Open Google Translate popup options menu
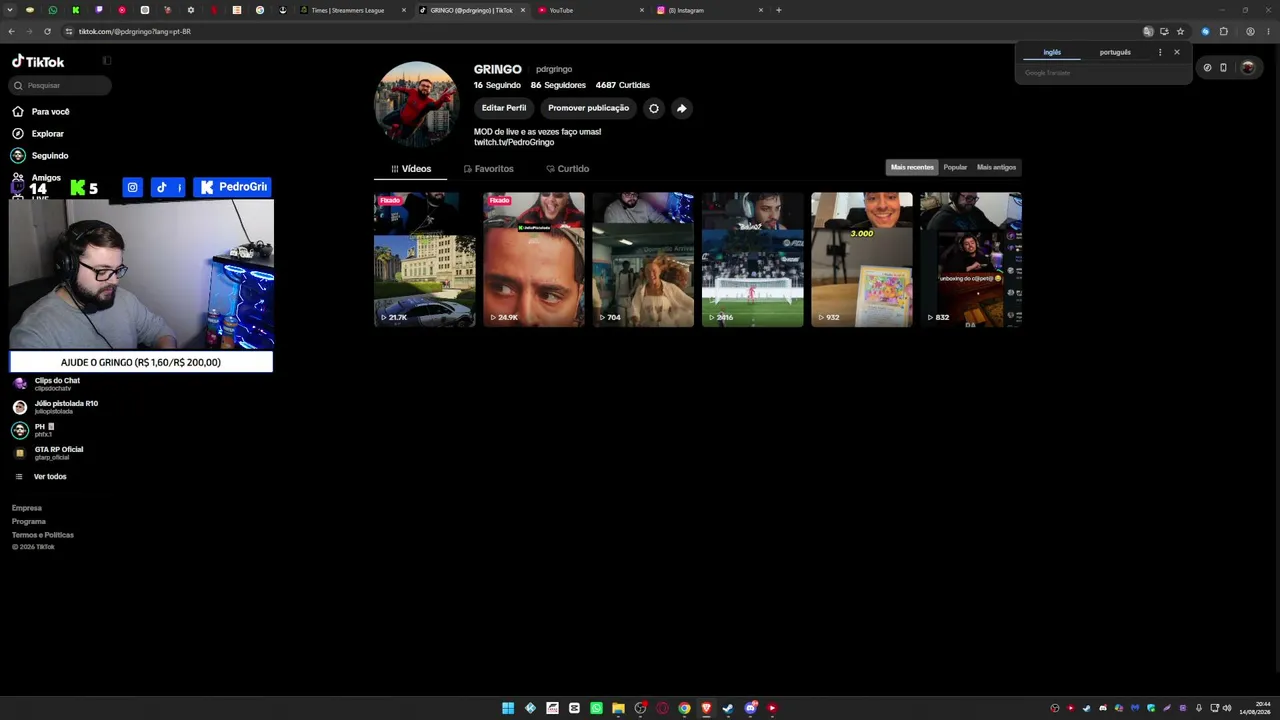1280x720 pixels. [x=1160, y=52]
